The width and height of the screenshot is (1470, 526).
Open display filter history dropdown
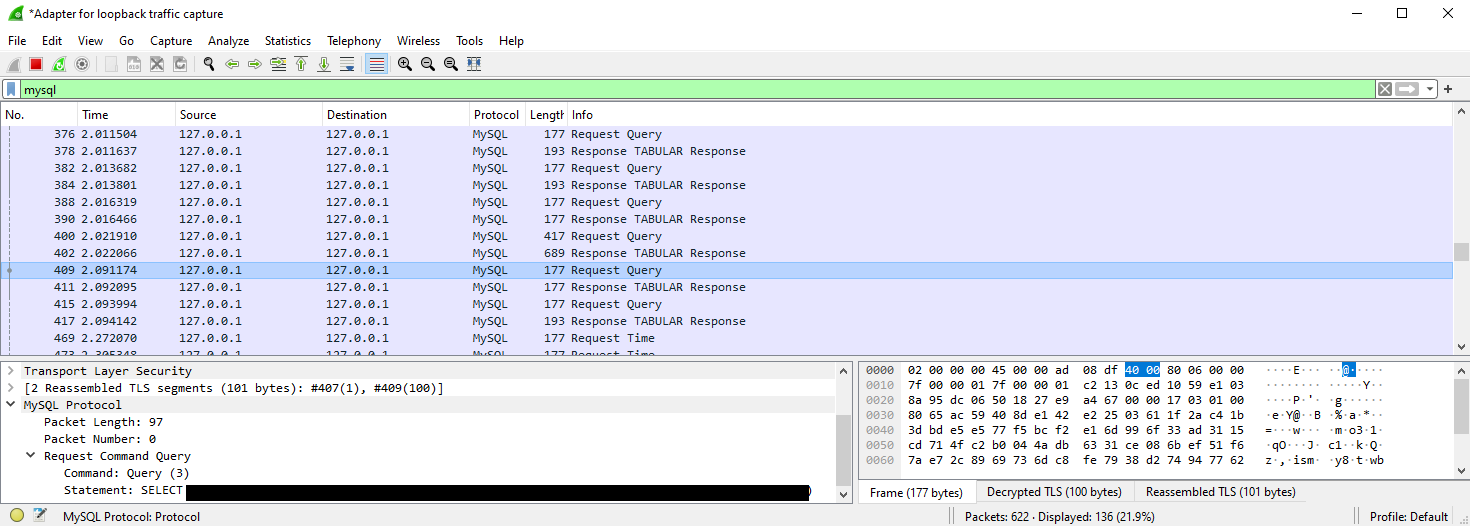pyautogui.click(x=1430, y=89)
